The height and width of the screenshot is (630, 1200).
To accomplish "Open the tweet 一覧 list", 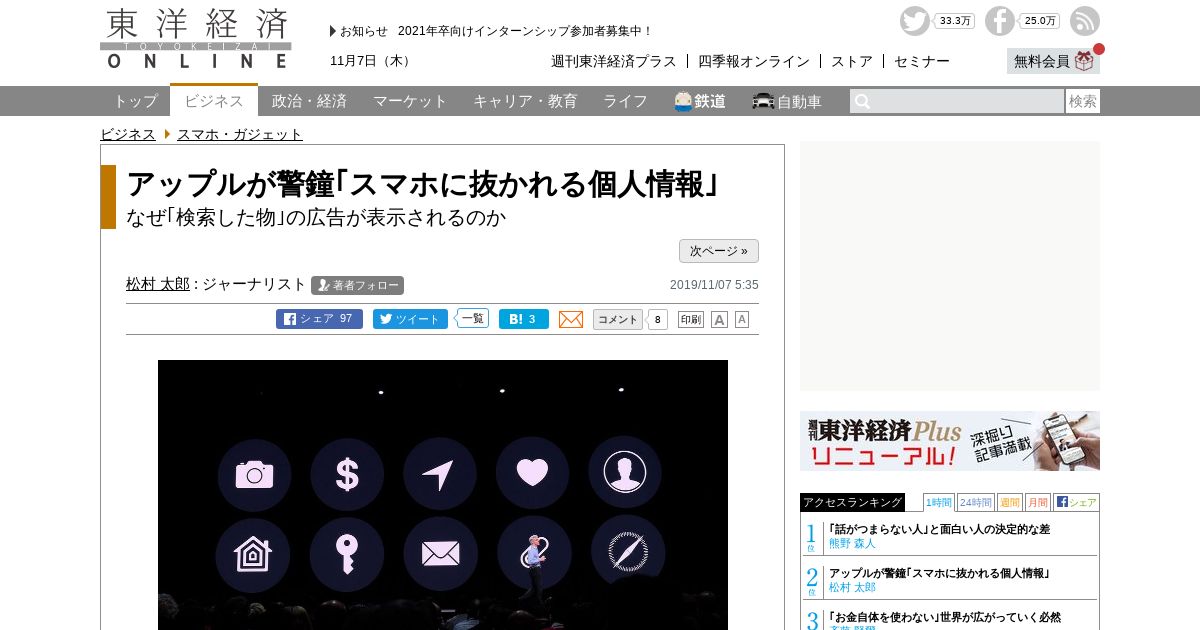I will point(472,318).
